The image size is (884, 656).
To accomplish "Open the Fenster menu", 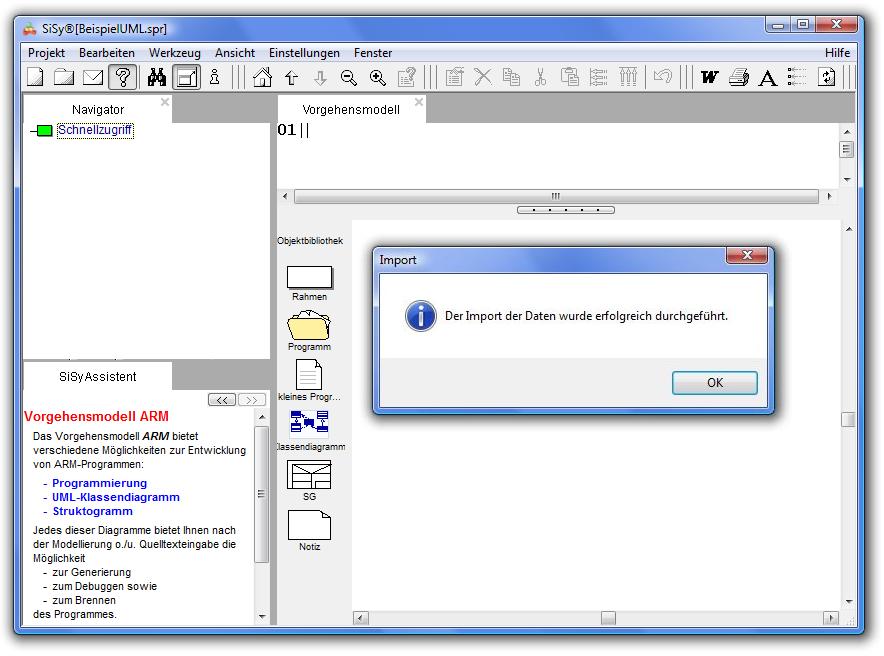I will pyautogui.click(x=373, y=53).
